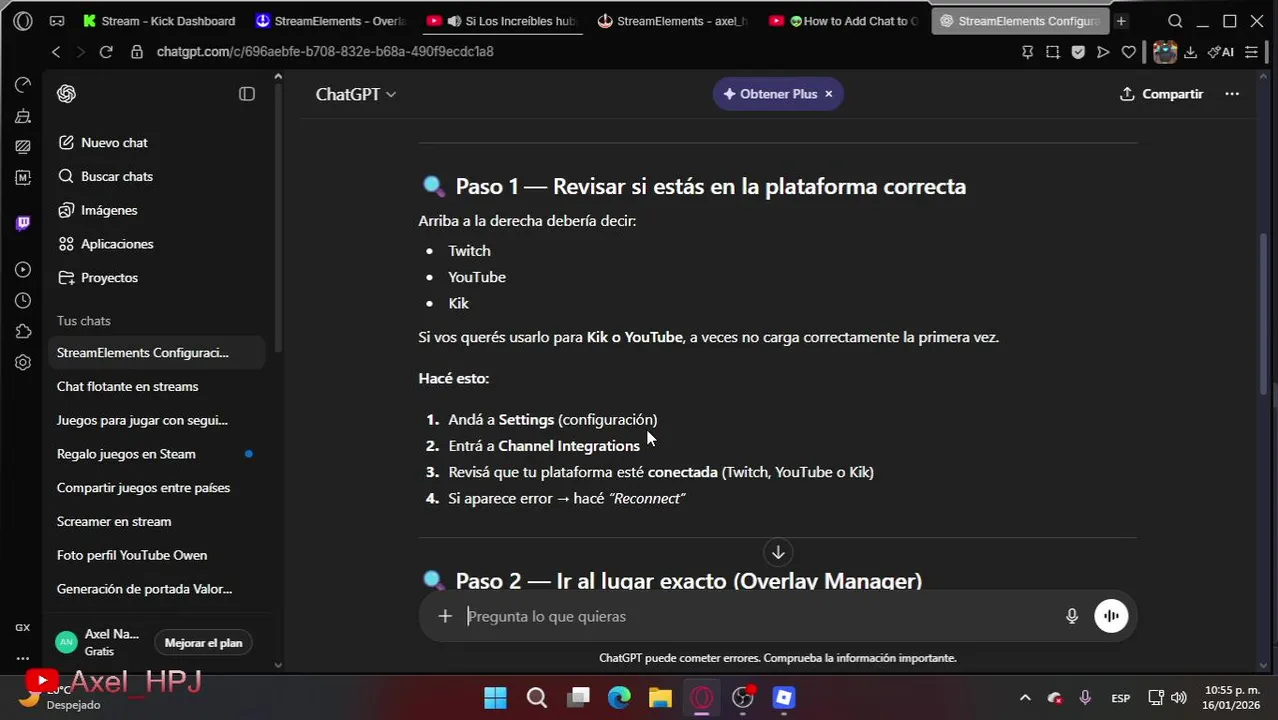Click the address bar URL chatgpt.com
The width and height of the screenshot is (1278, 720).
coord(325,52)
